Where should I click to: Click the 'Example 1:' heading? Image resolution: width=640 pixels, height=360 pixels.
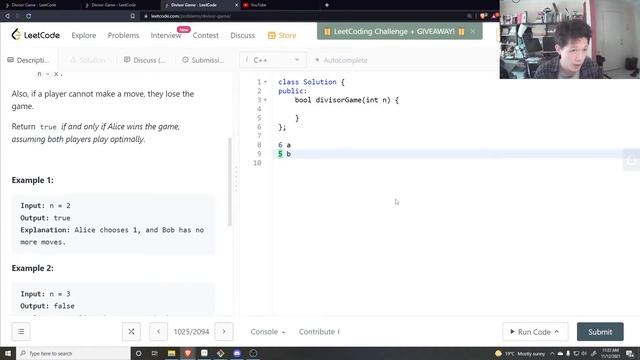click(32, 180)
